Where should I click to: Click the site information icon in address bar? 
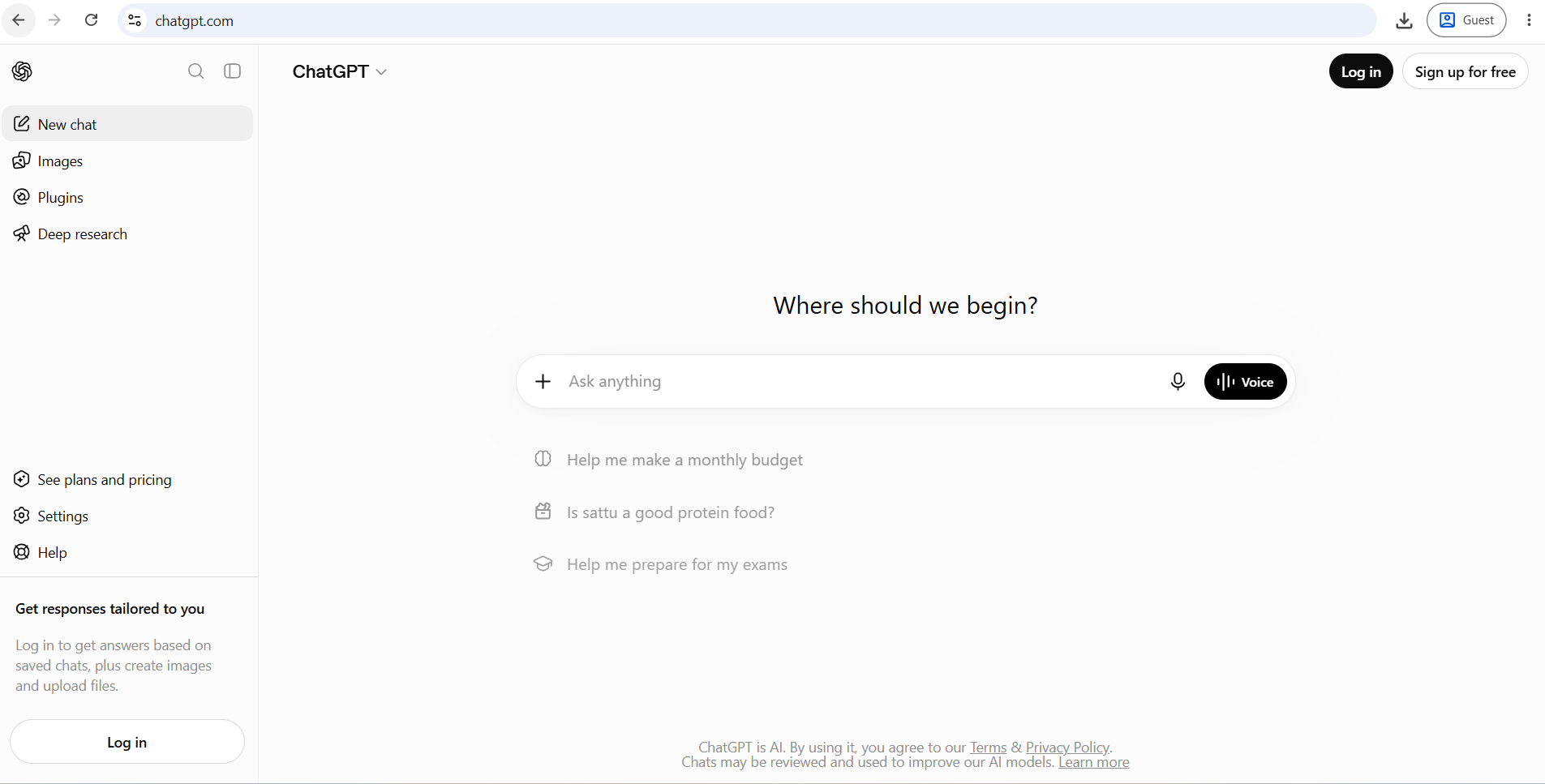click(135, 20)
